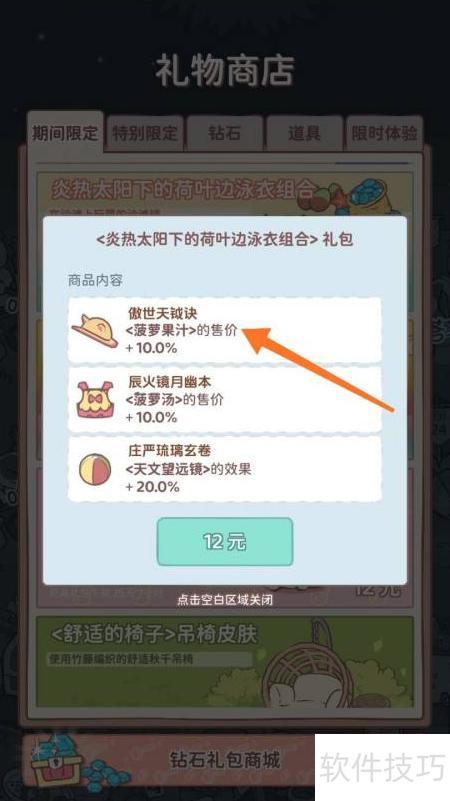Select the 辰火镜月幽本 item row
The width and height of the screenshot is (450, 801).
tap(225, 400)
